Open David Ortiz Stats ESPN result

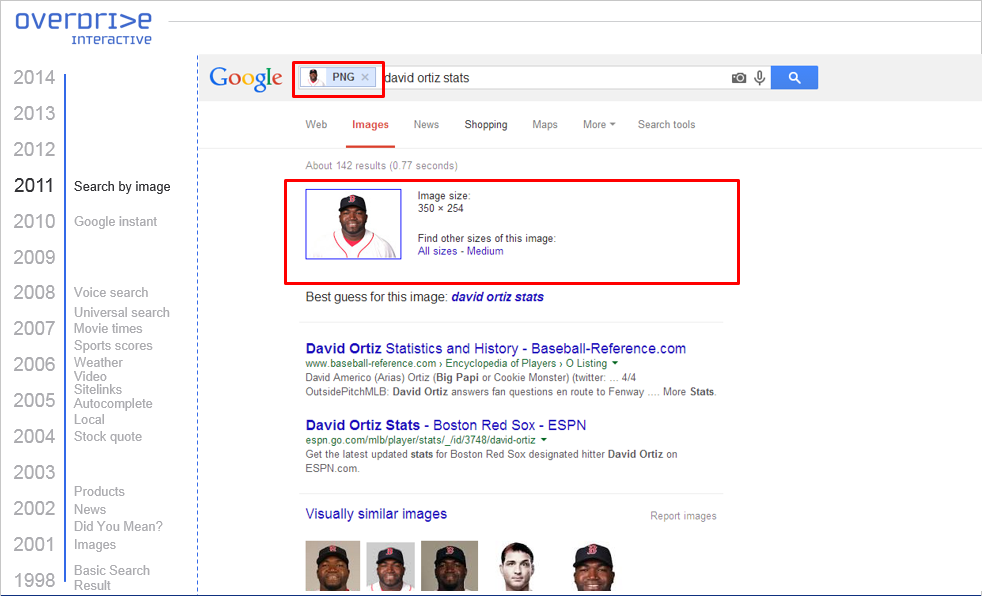[445, 425]
